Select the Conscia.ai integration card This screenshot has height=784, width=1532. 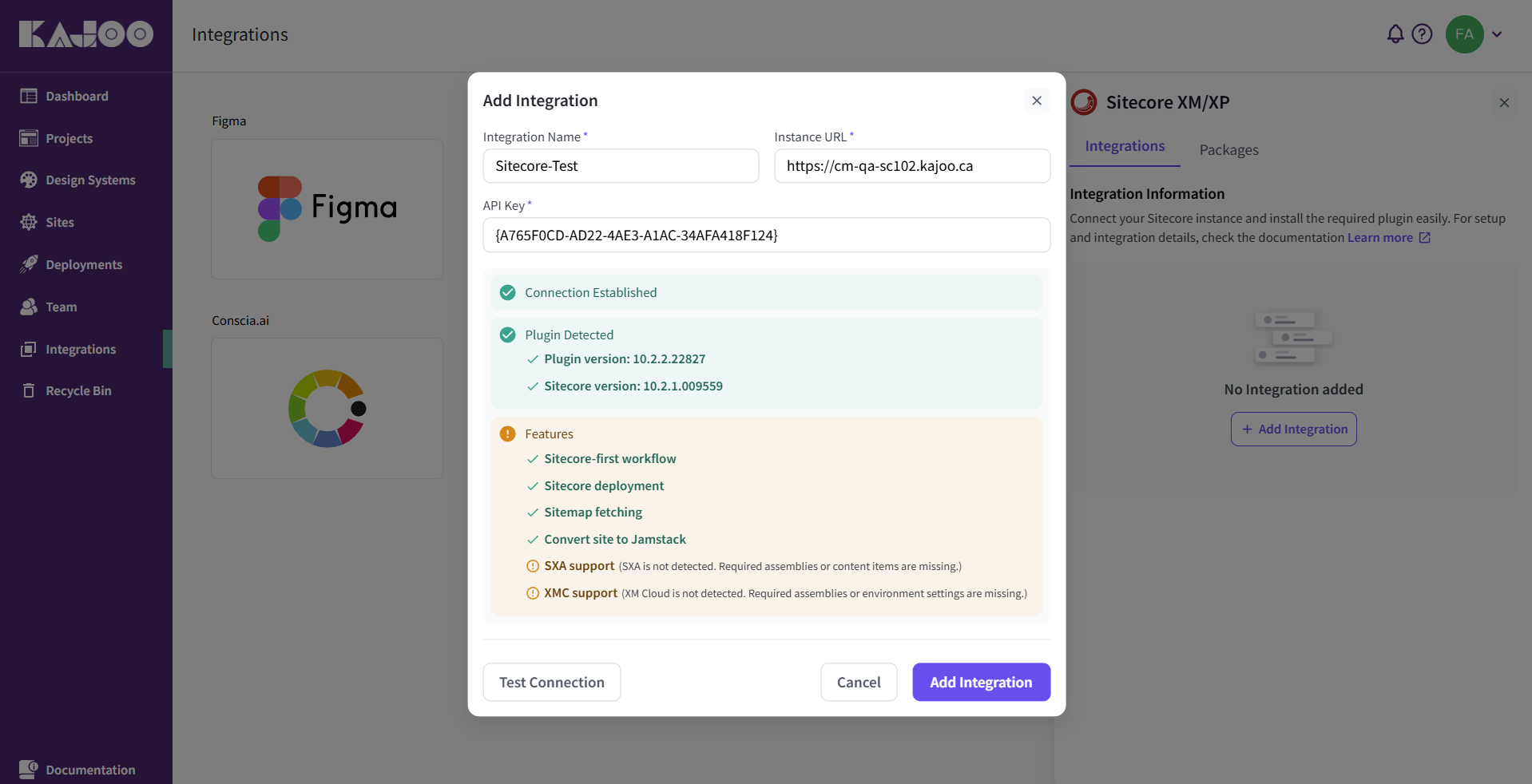click(327, 408)
